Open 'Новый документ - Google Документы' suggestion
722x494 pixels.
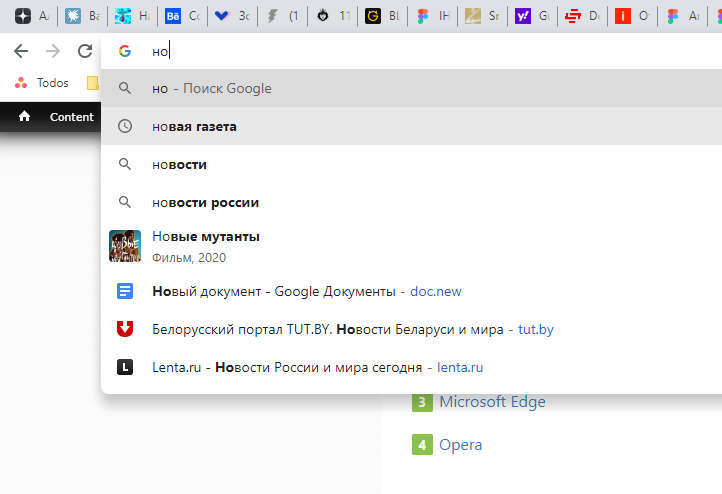click(411, 291)
